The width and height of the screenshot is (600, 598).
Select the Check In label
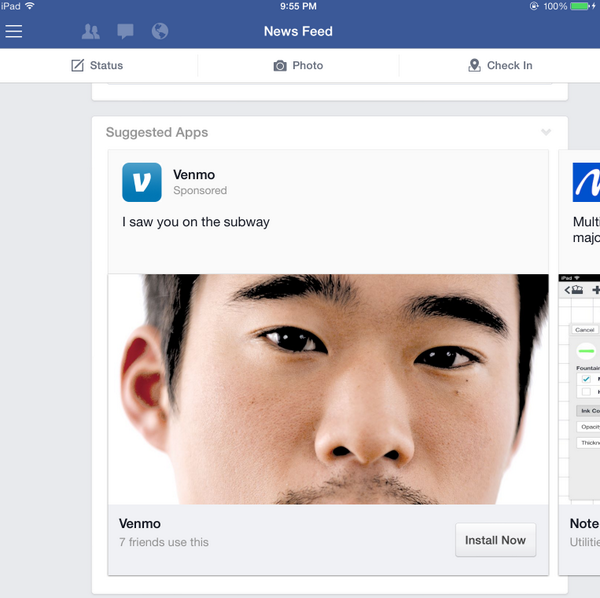pos(509,65)
